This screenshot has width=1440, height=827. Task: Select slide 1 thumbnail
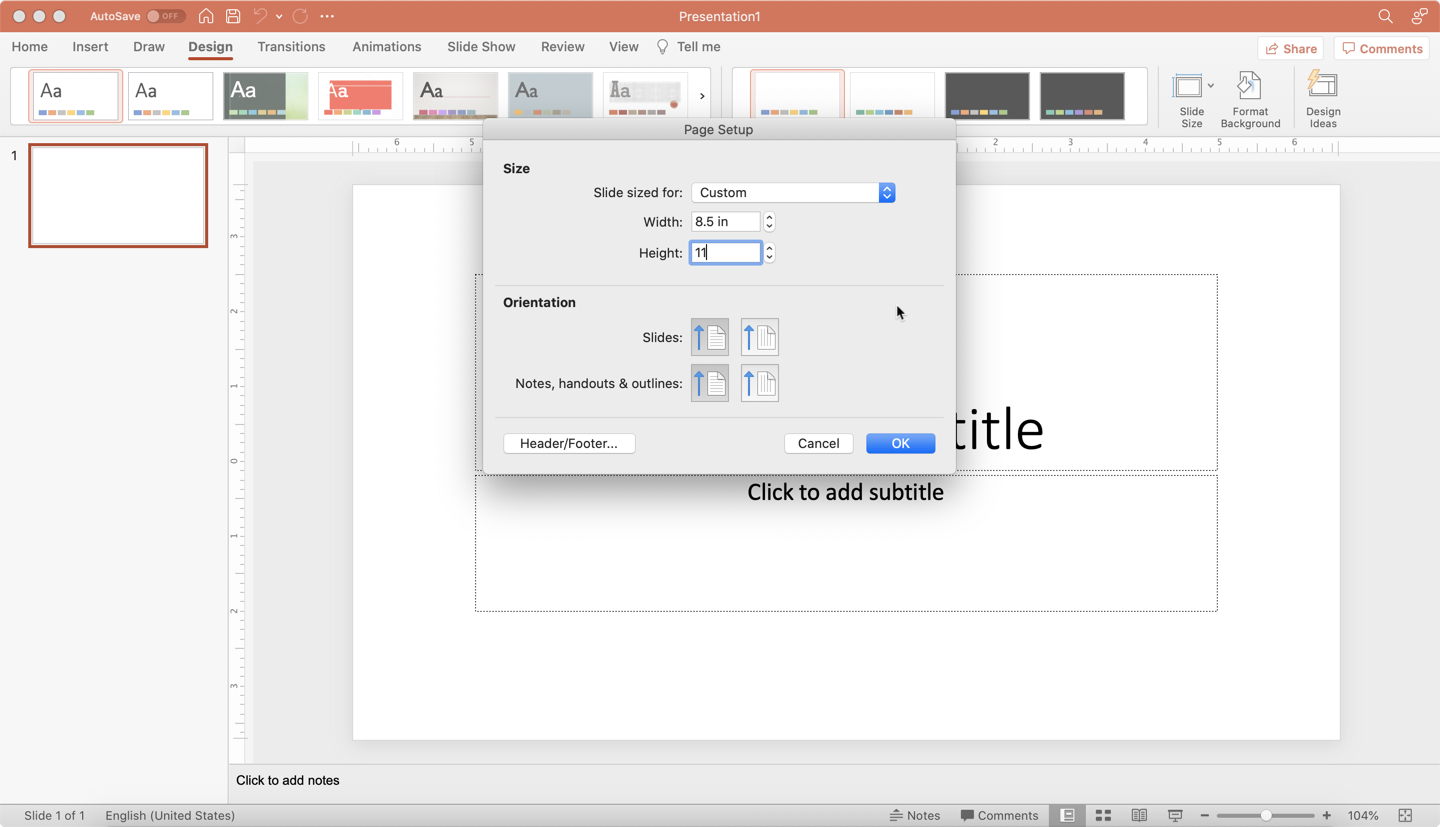pyautogui.click(x=118, y=195)
